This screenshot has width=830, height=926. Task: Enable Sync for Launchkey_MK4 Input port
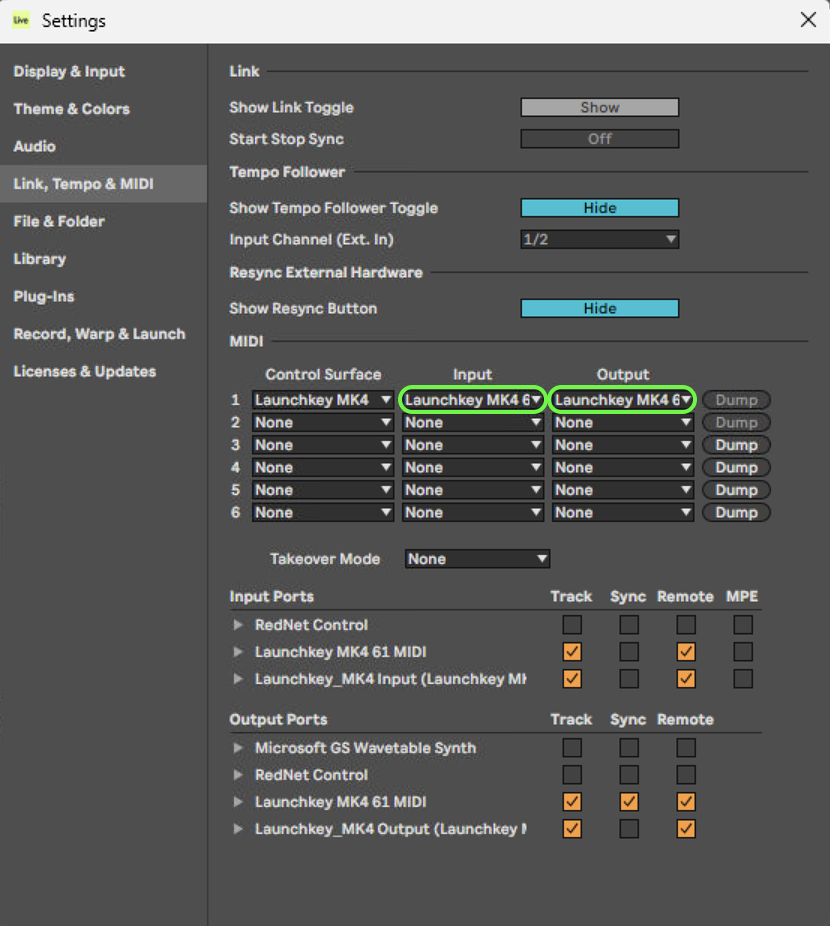click(x=629, y=679)
